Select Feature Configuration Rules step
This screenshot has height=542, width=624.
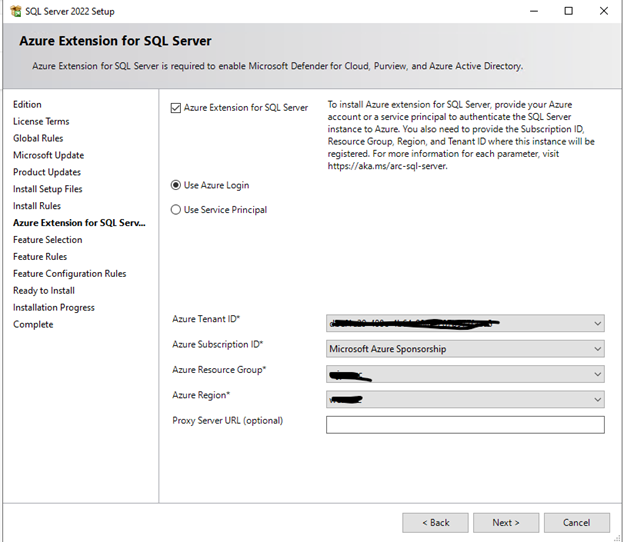coord(69,274)
